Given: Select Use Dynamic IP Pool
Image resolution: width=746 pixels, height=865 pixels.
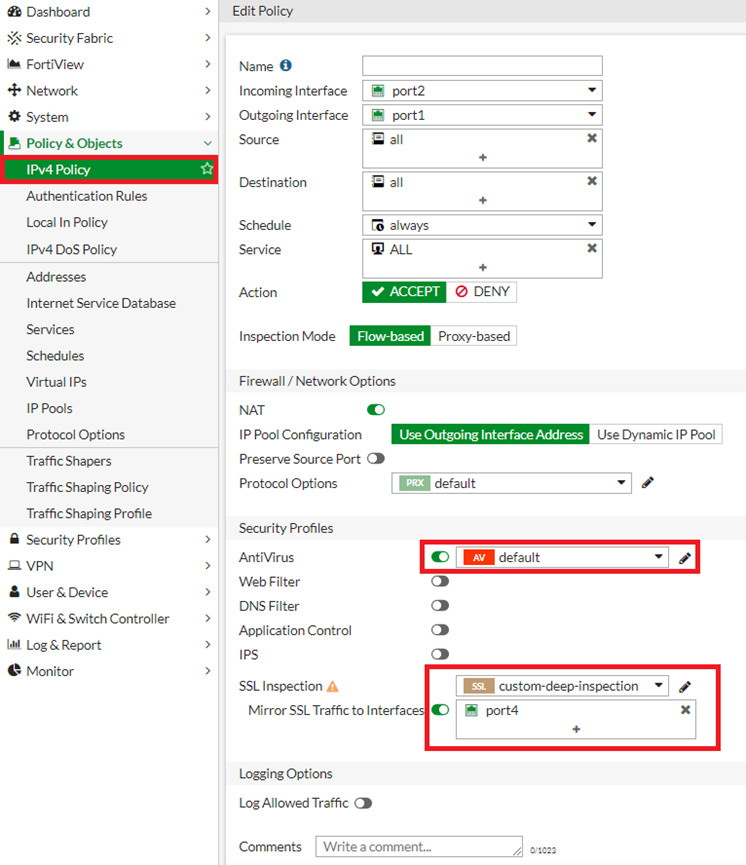Looking at the screenshot, I should point(656,435).
